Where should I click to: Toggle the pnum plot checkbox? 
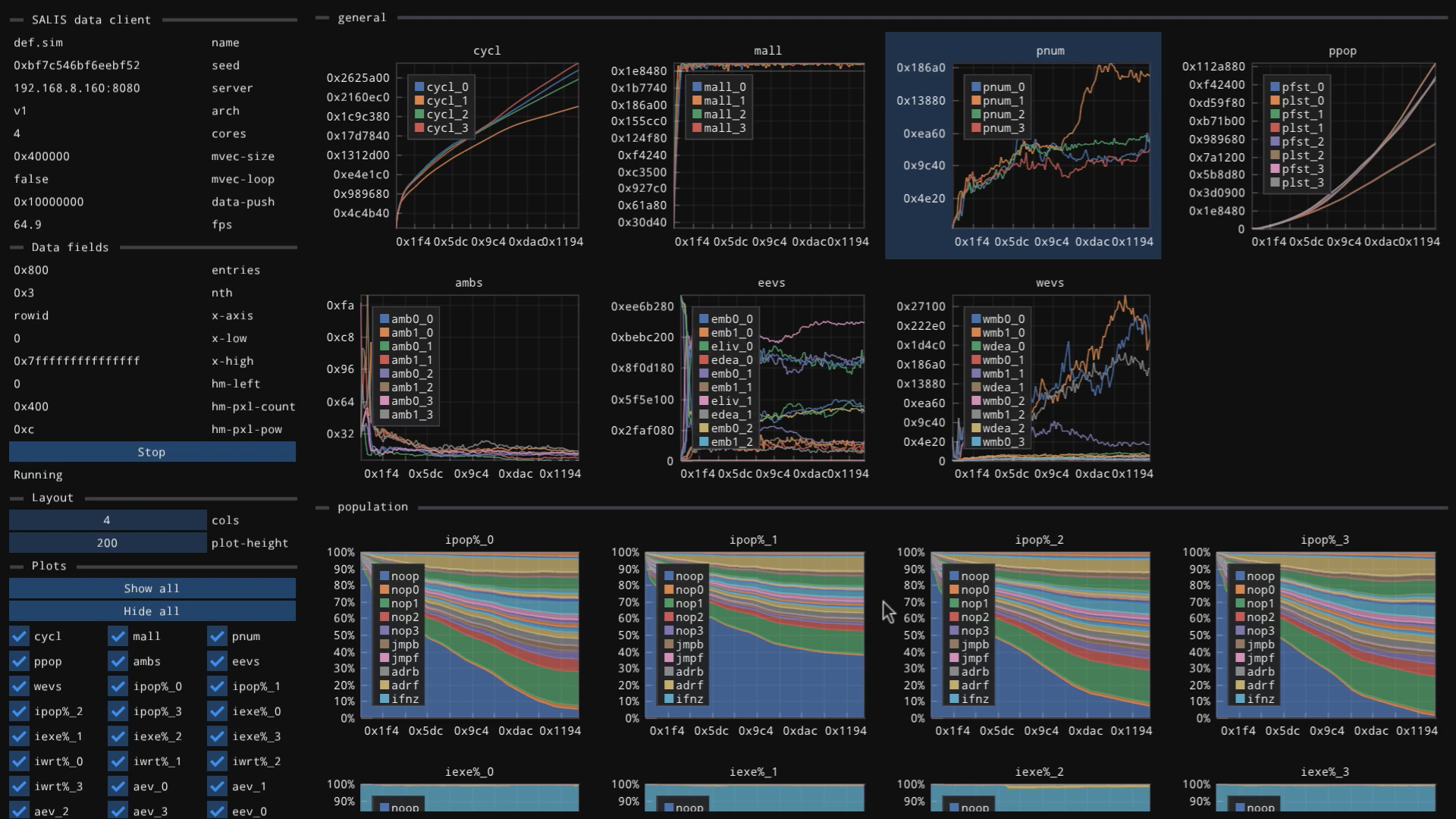tap(218, 636)
